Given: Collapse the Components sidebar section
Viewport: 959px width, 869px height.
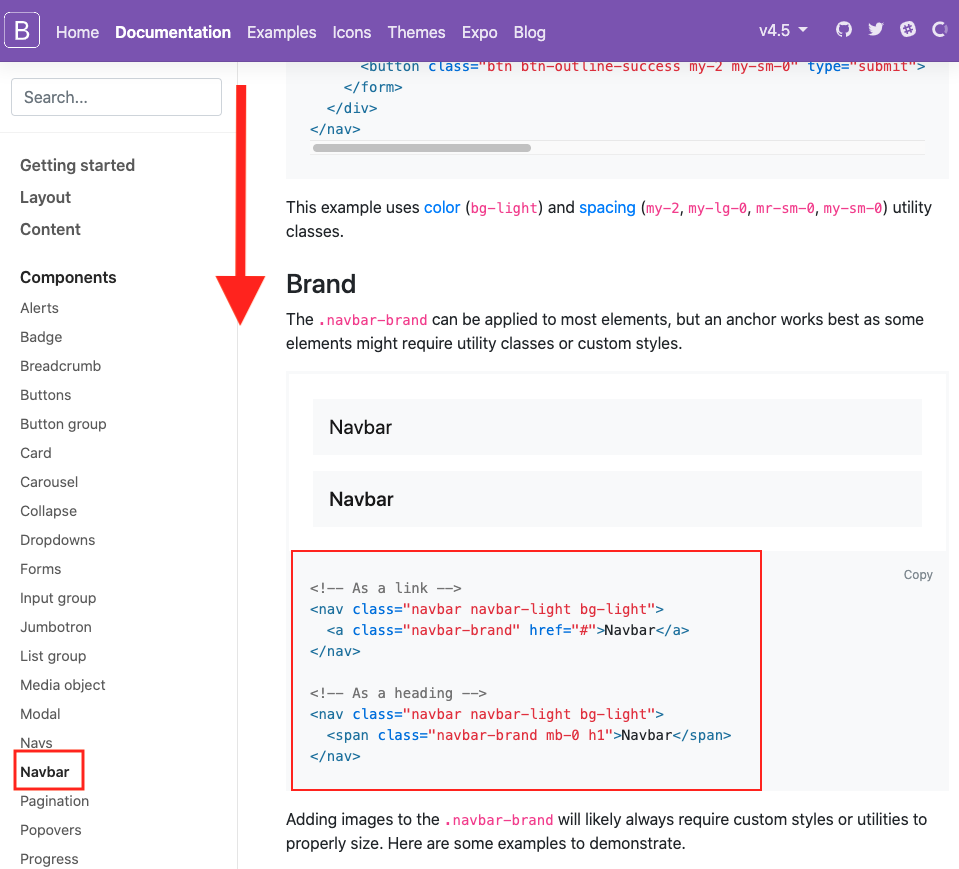Looking at the screenshot, I should 68,277.
